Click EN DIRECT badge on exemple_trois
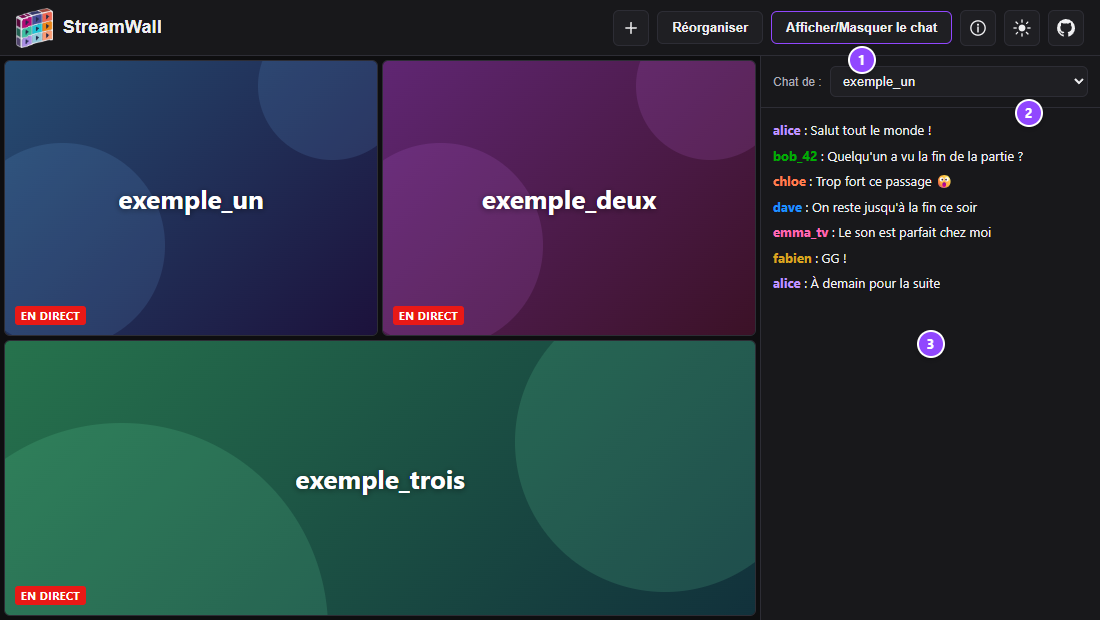The width and height of the screenshot is (1100, 620). coord(51,595)
